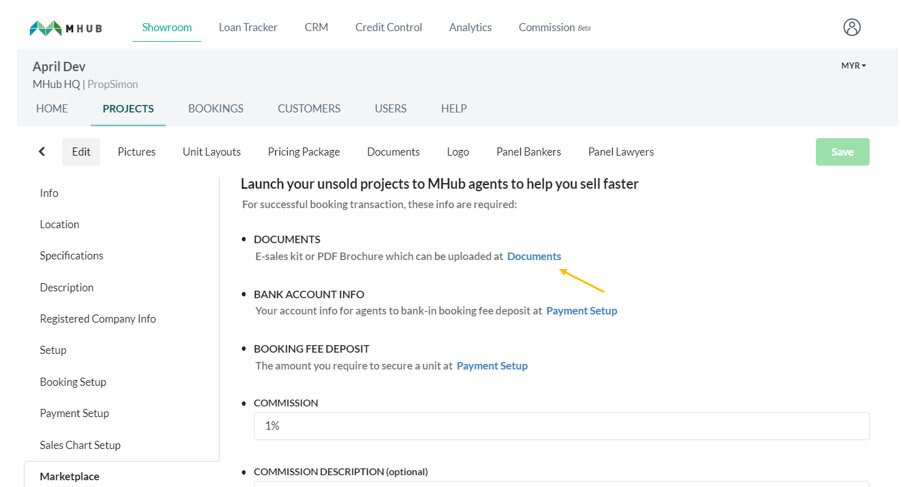This screenshot has width=901, height=487.
Task: Open Payment Setup link under Bank Account Info
Action: coord(582,311)
